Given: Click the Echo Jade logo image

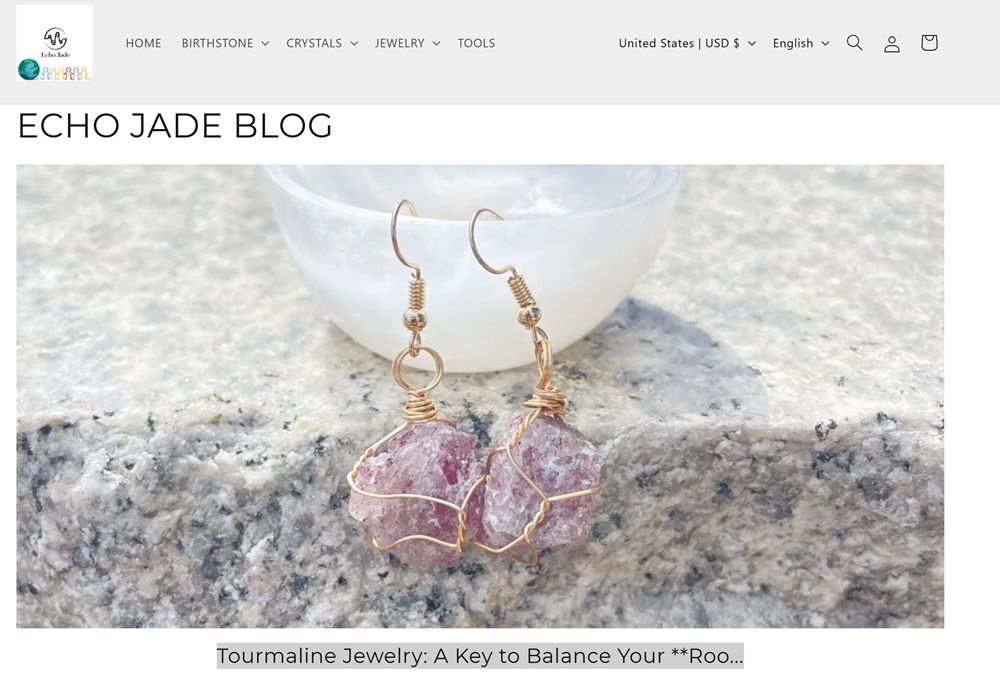Looking at the screenshot, I should click(x=55, y=43).
